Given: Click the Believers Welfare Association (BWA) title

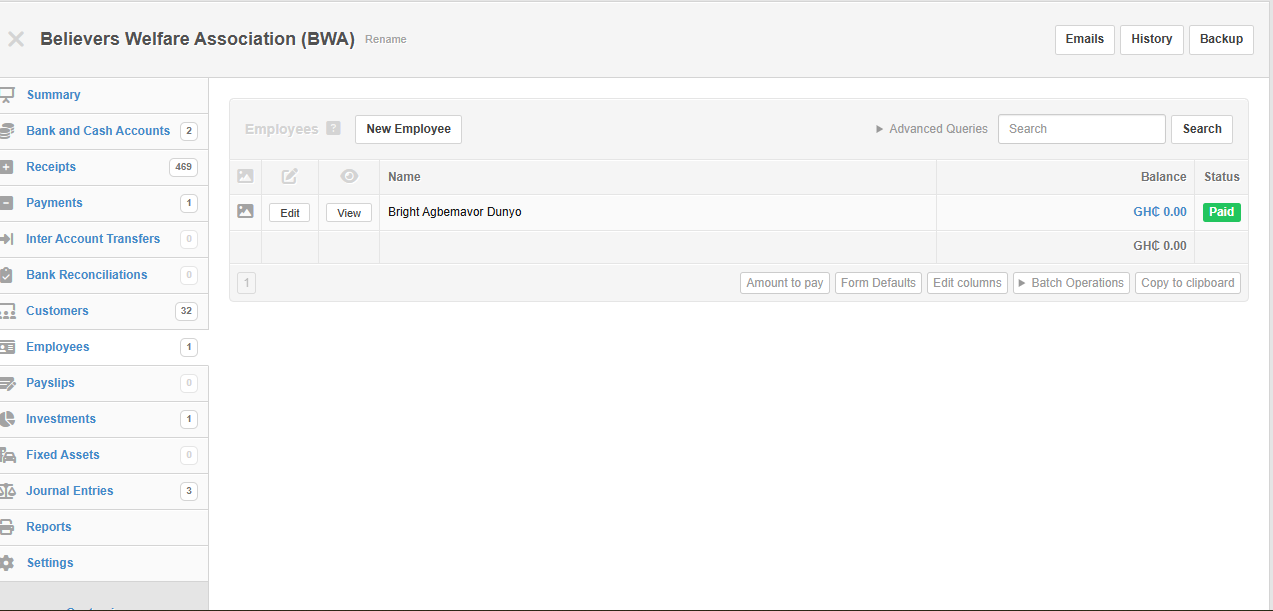Looking at the screenshot, I should tap(197, 39).
